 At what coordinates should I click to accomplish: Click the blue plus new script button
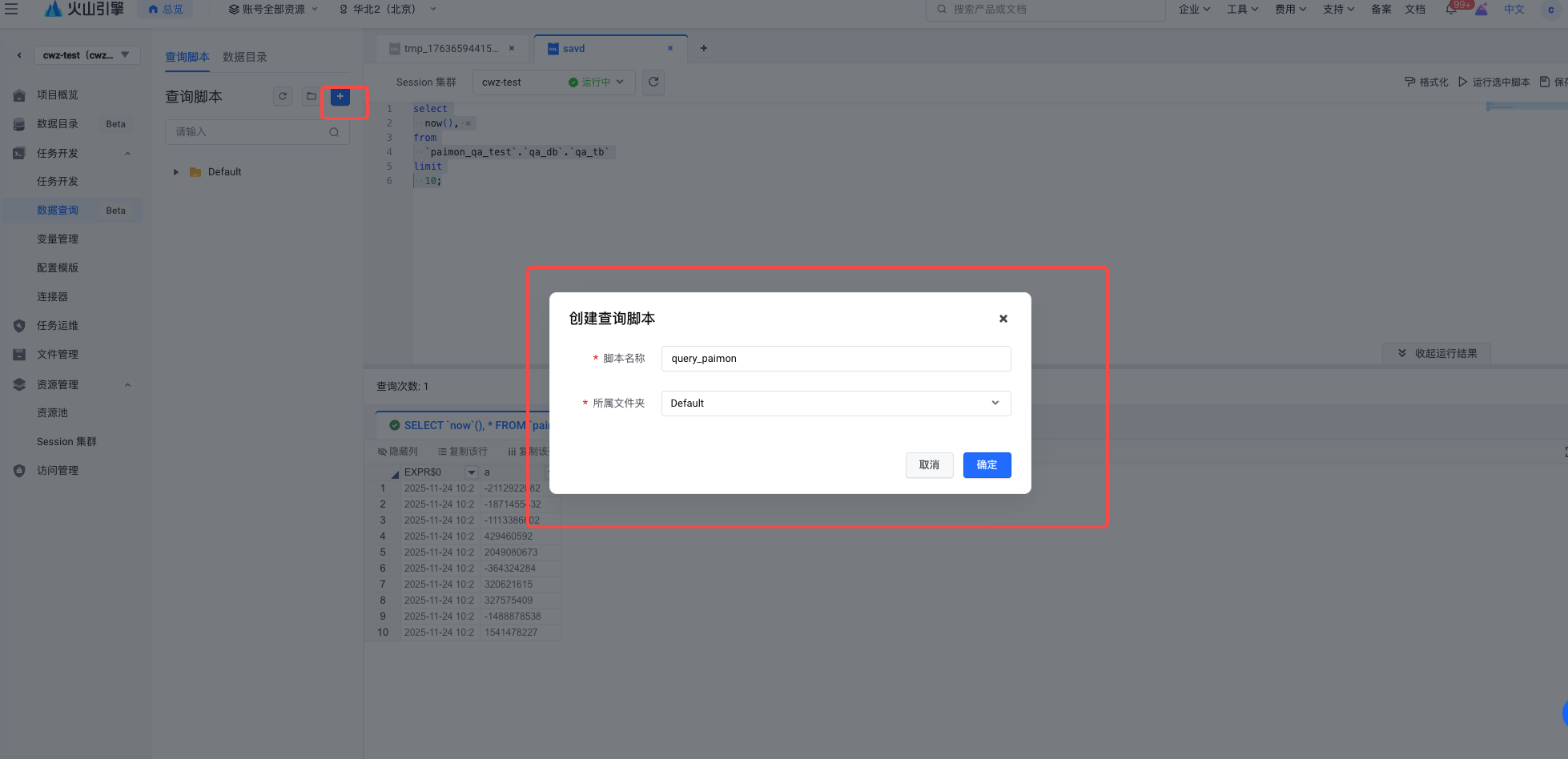coord(340,96)
